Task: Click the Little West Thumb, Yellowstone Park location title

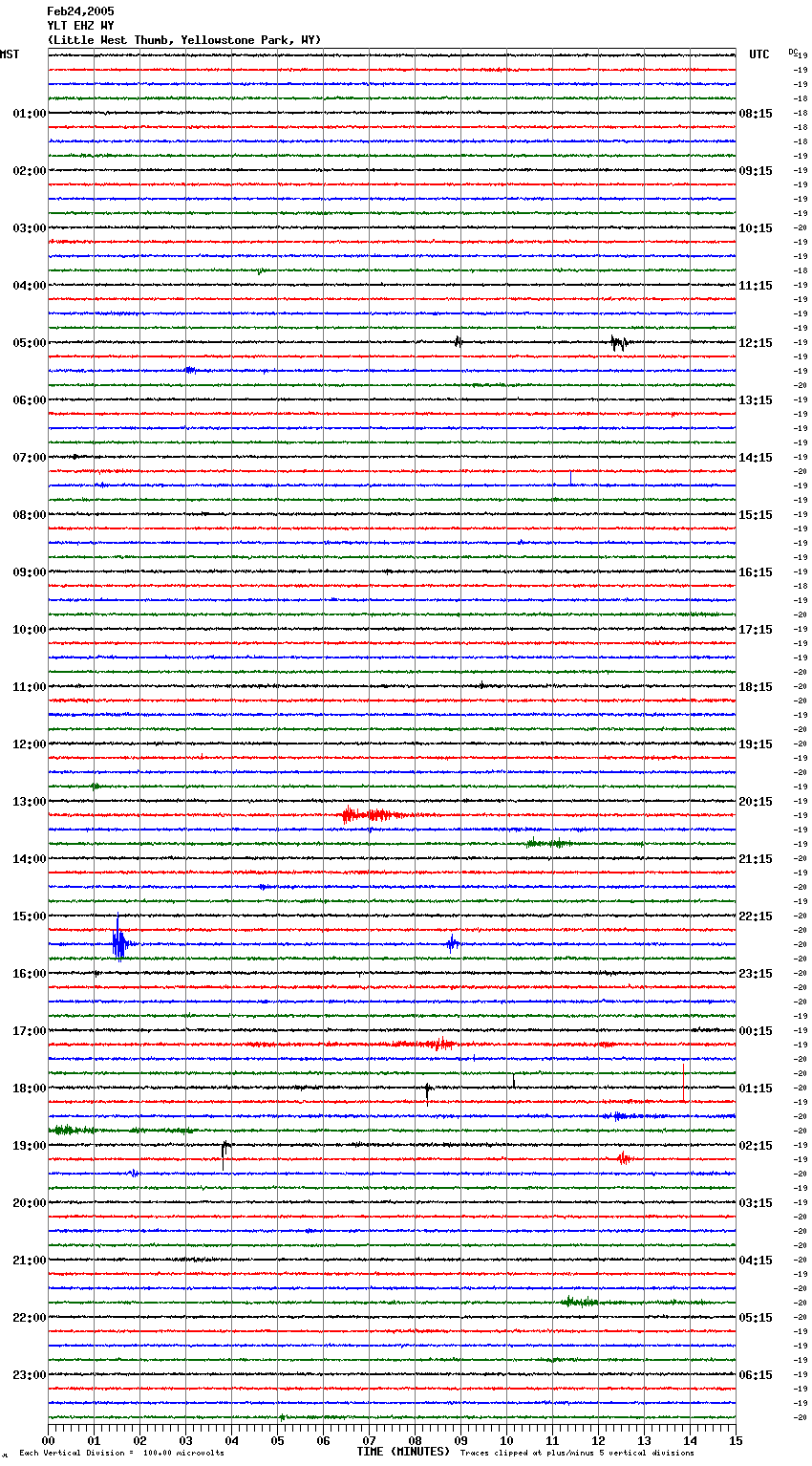Action: 184,40
